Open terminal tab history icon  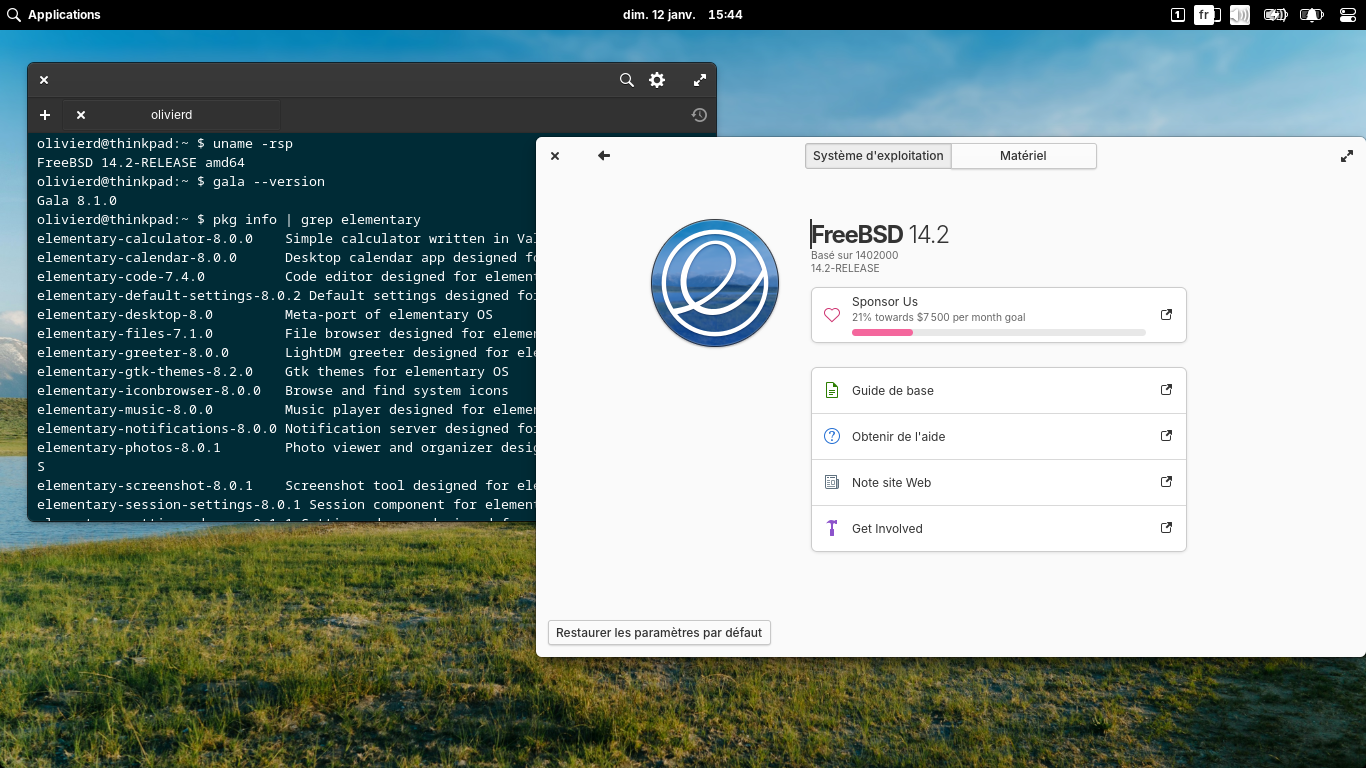699,115
